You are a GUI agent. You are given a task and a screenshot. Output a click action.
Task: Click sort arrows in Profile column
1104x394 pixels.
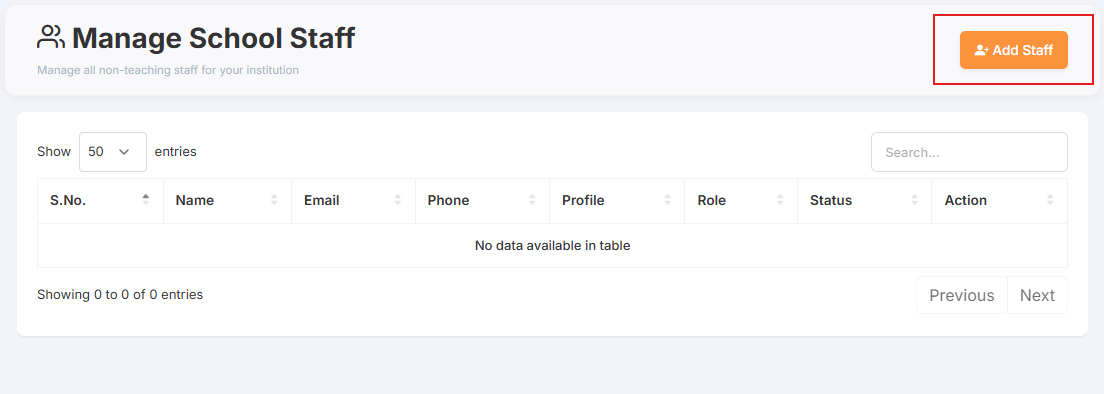coord(667,201)
